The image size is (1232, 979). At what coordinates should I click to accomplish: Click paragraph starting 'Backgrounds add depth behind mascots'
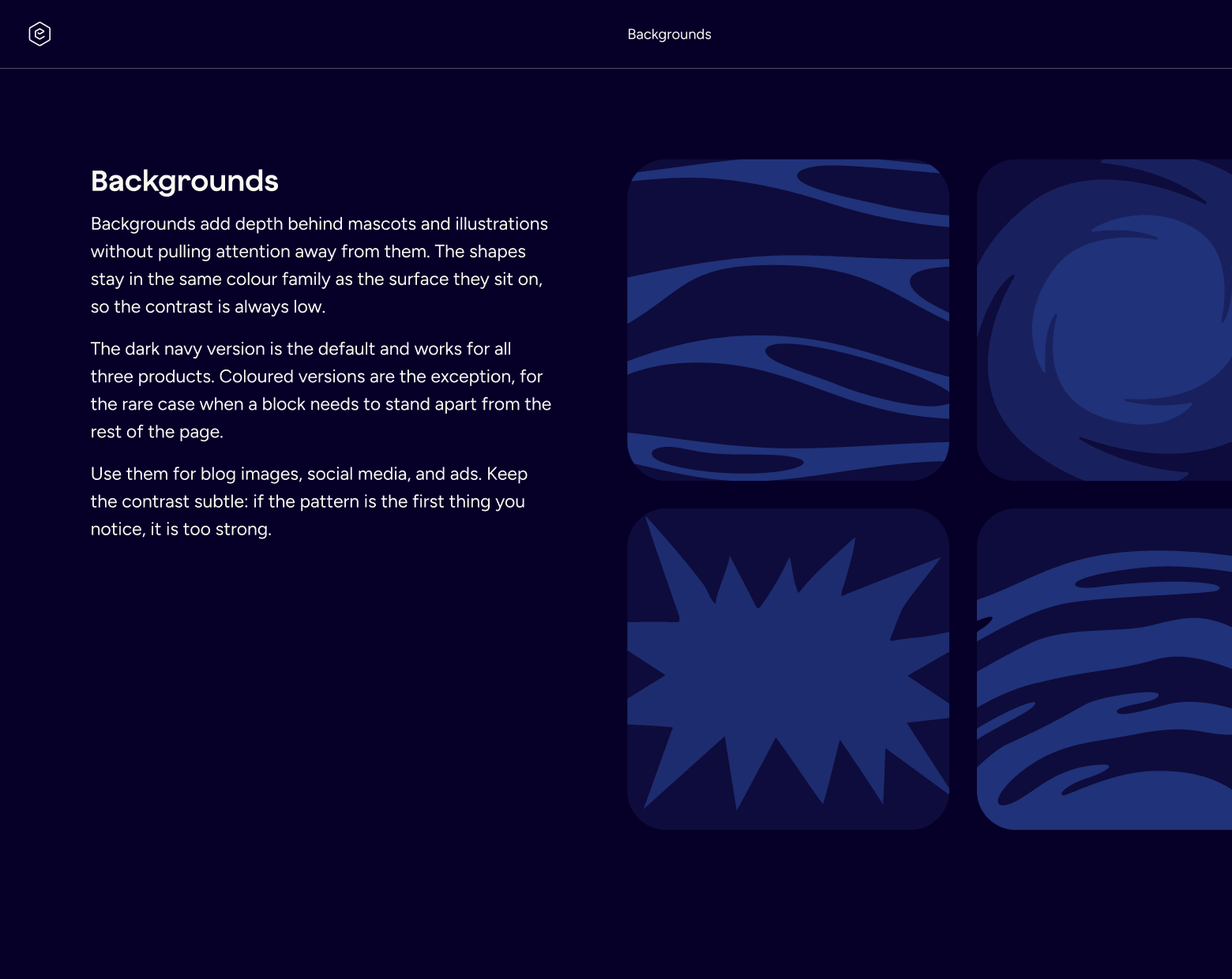(x=320, y=265)
